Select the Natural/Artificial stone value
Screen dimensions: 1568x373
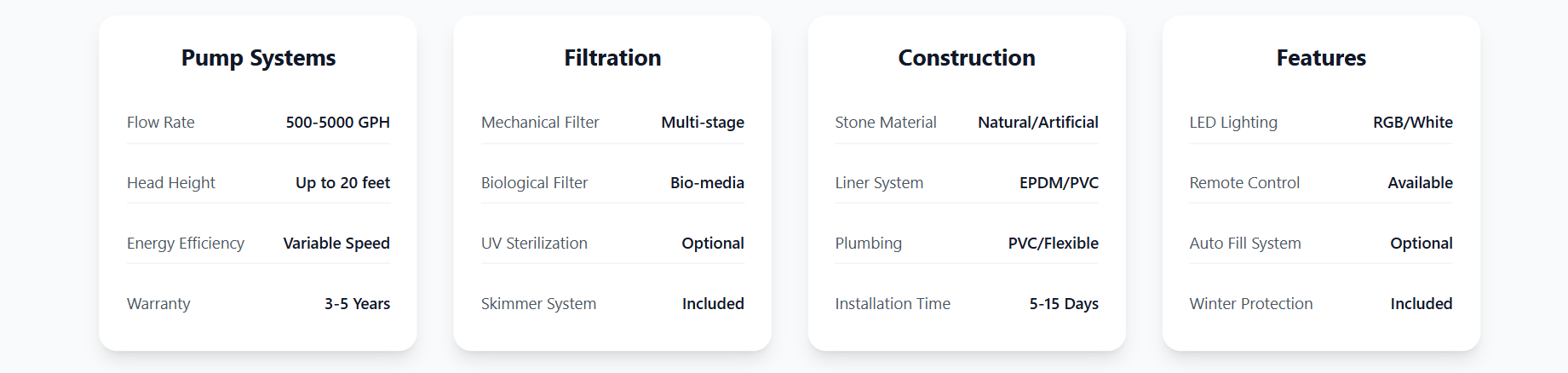pos(1037,123)
